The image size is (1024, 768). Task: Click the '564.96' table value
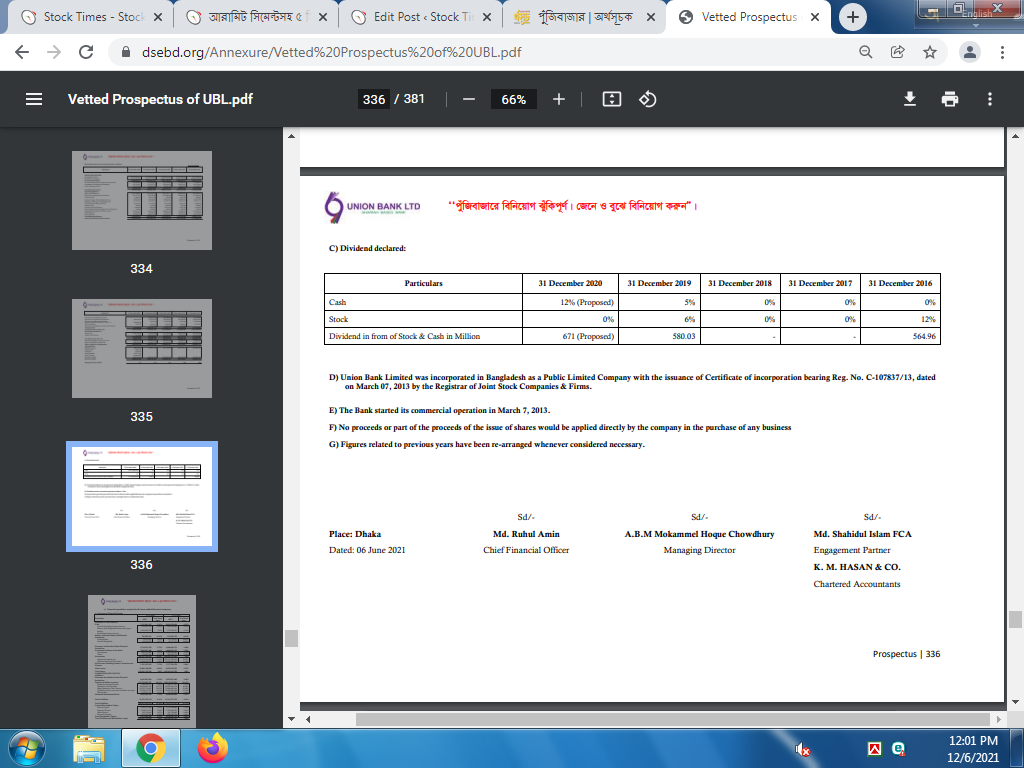coord(924,336)
